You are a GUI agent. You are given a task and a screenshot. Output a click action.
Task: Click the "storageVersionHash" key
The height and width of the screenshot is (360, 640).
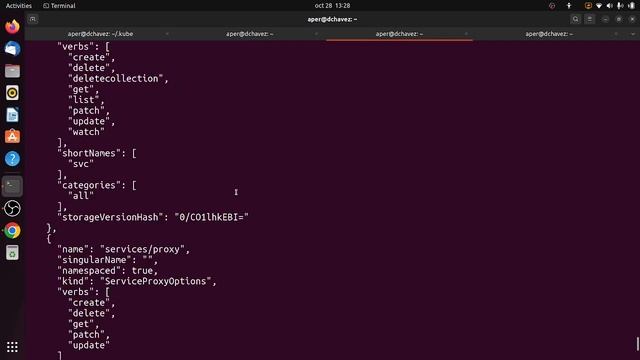point(110,217)
